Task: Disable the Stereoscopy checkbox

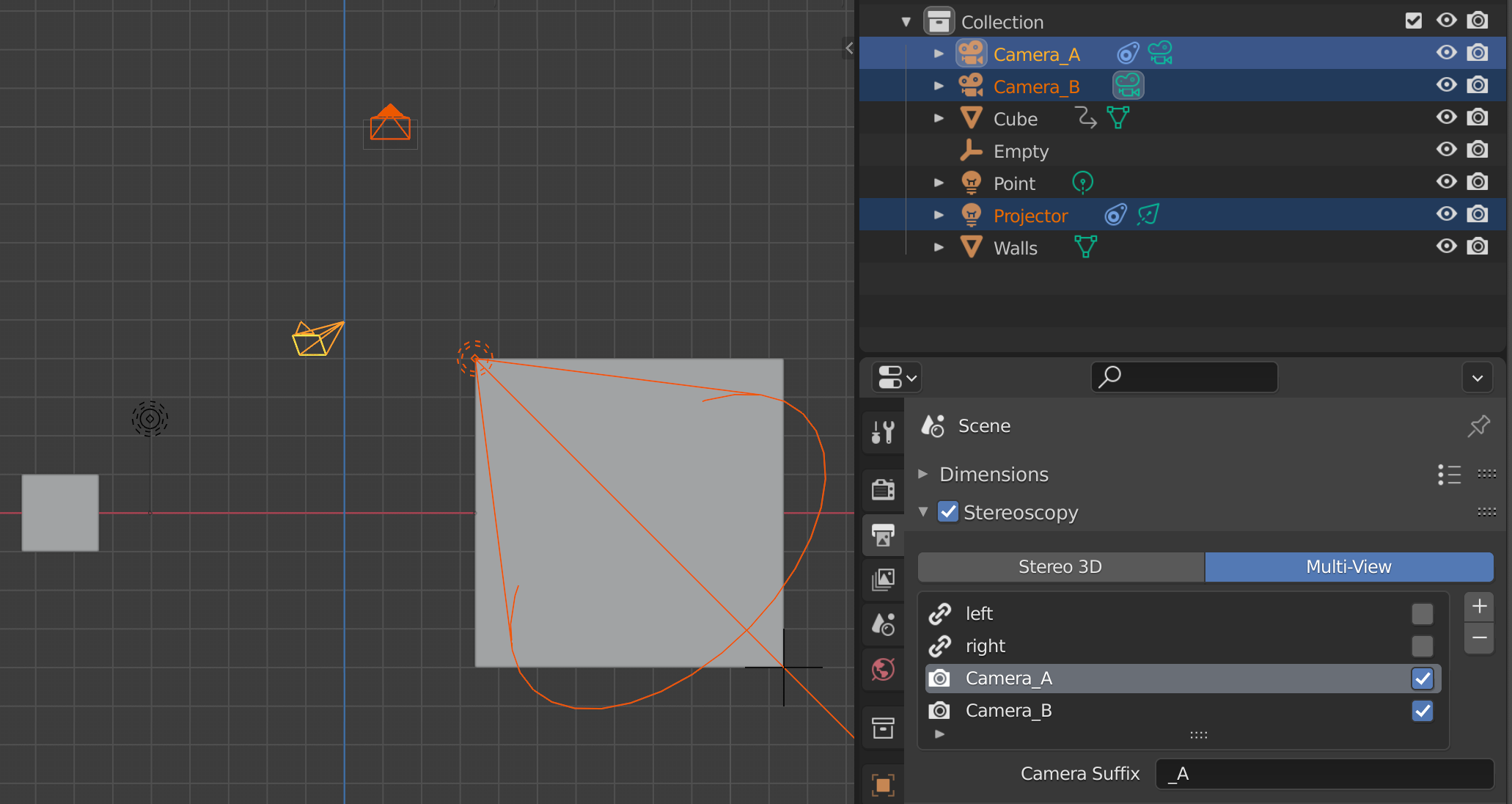Action: 948,512
